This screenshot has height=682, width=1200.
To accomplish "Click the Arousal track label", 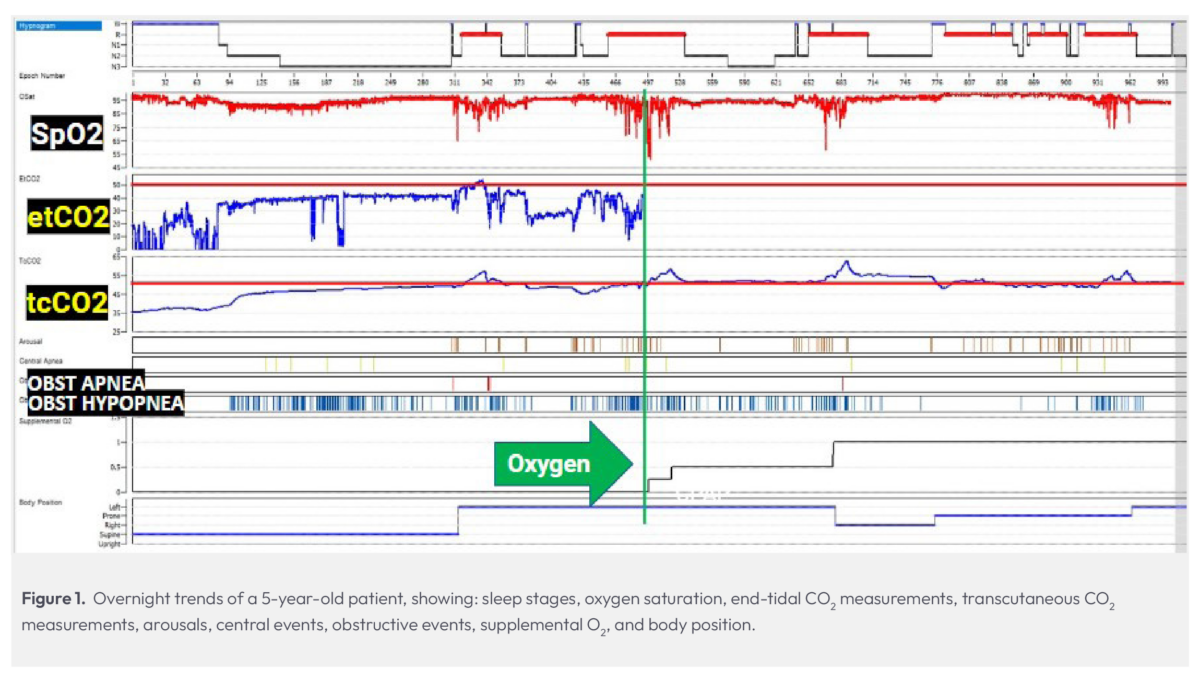I will point(31,341).
